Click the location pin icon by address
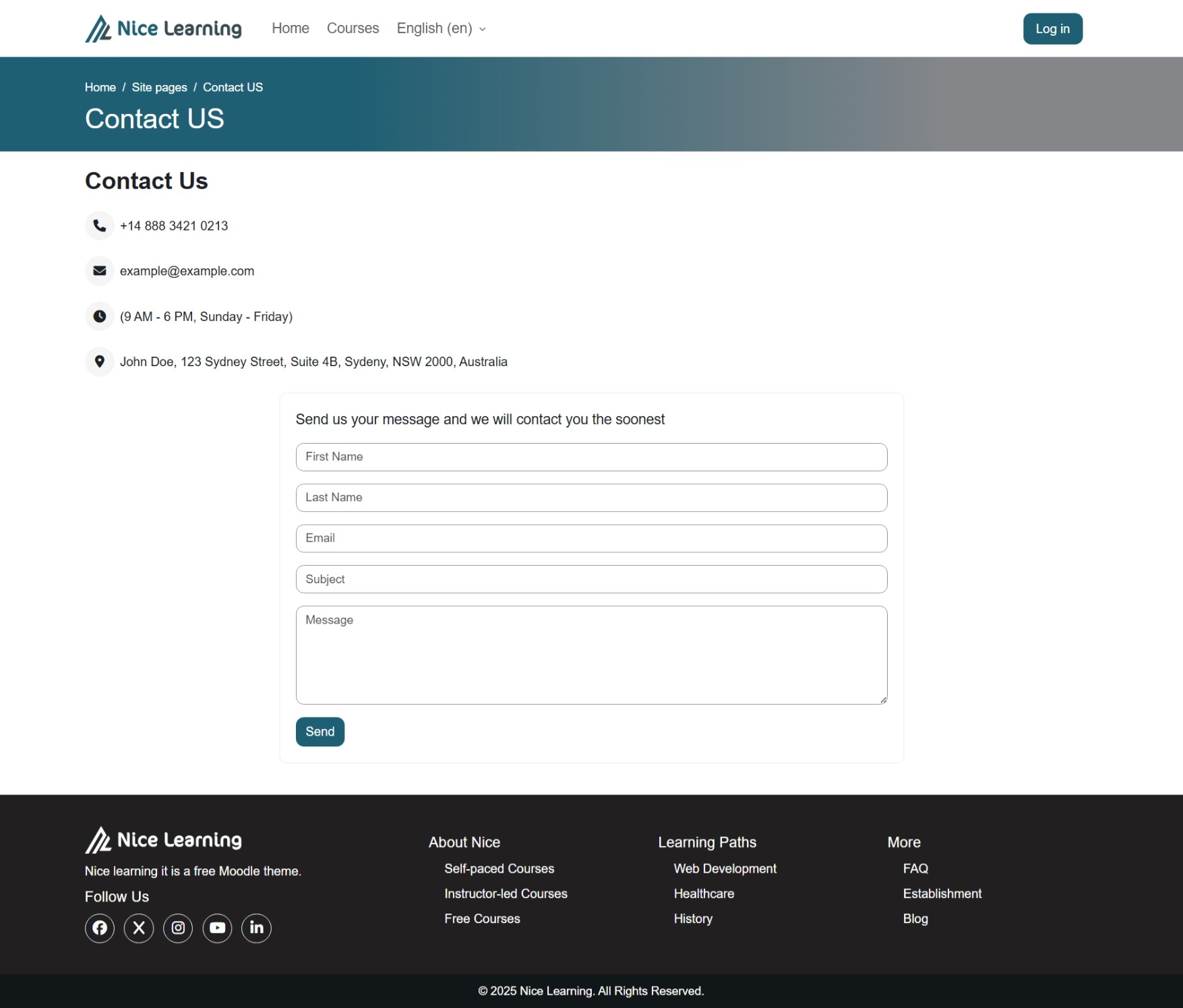The width and height of the screenshot is (1183, 1008). (99, 361)
